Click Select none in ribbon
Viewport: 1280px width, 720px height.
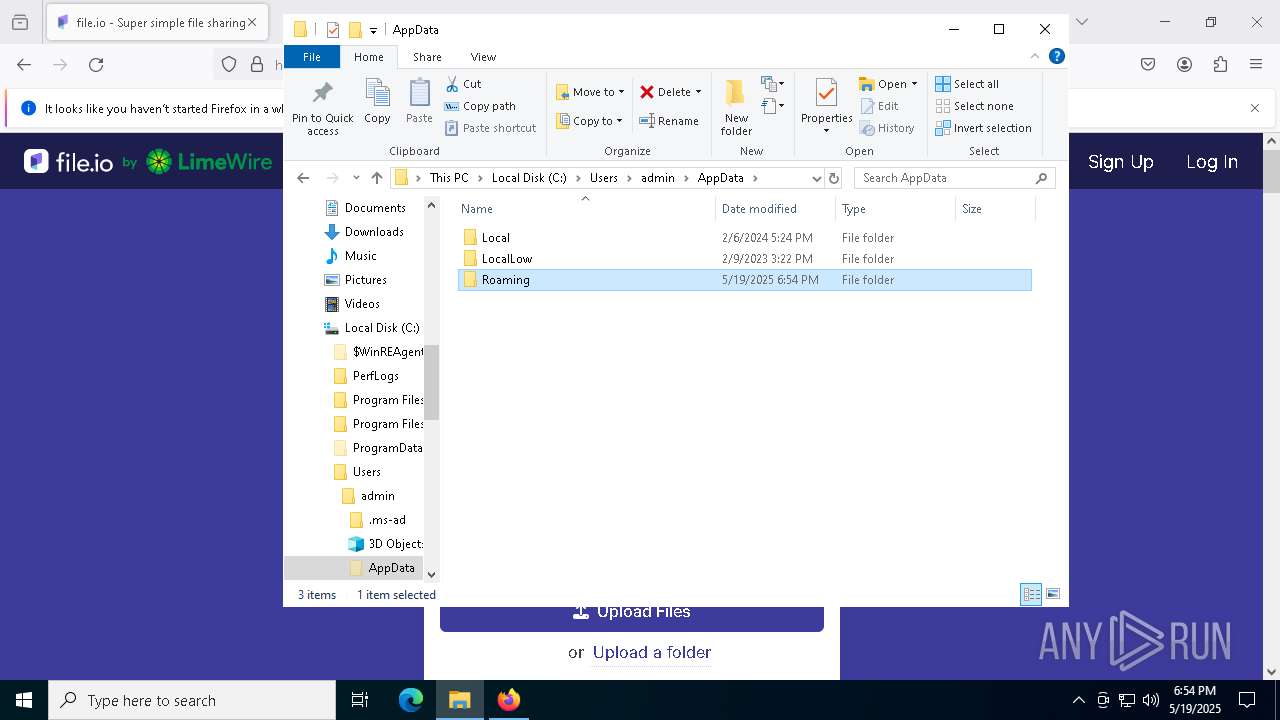974,106
